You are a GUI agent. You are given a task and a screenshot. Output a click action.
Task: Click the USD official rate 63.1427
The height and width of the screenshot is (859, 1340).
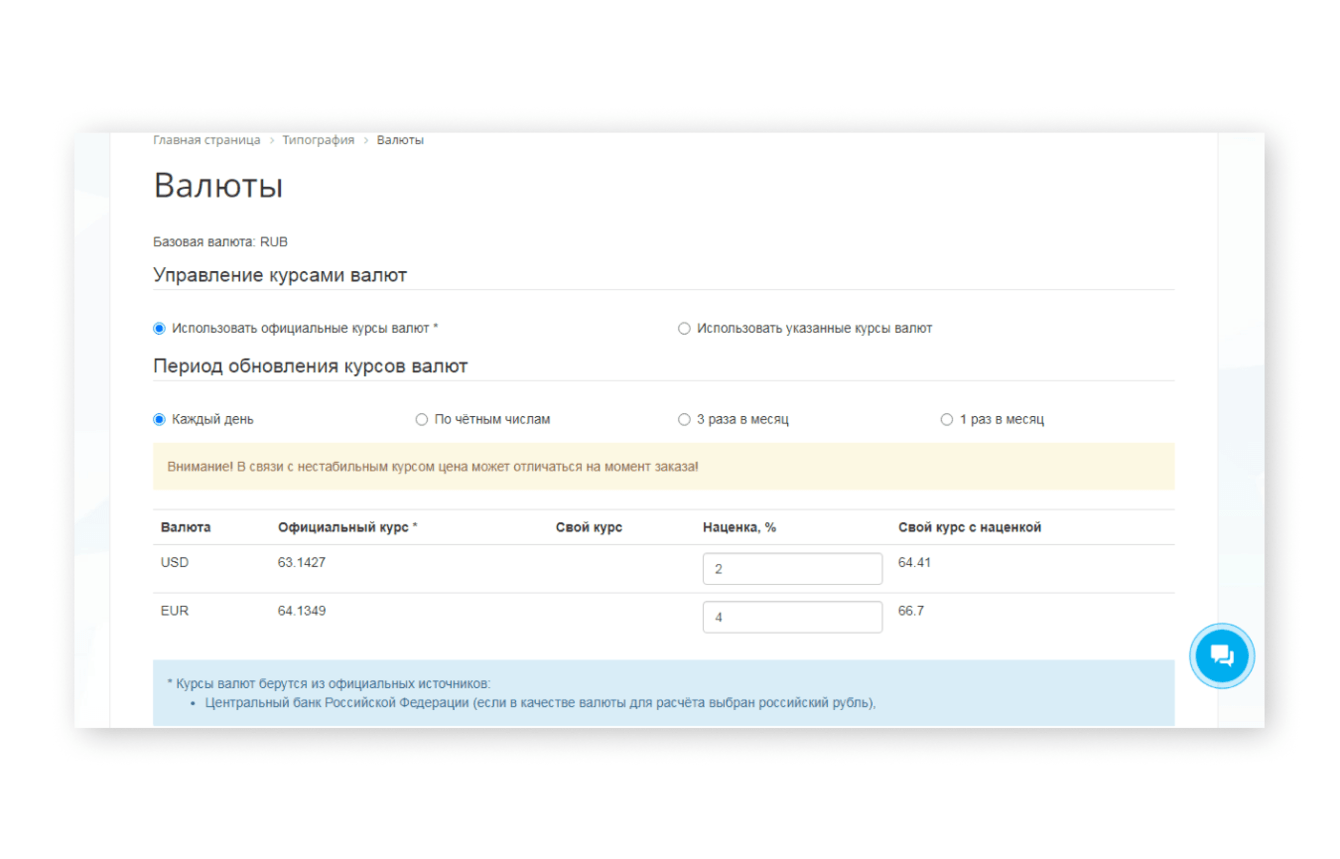click(x=302, y=563)
